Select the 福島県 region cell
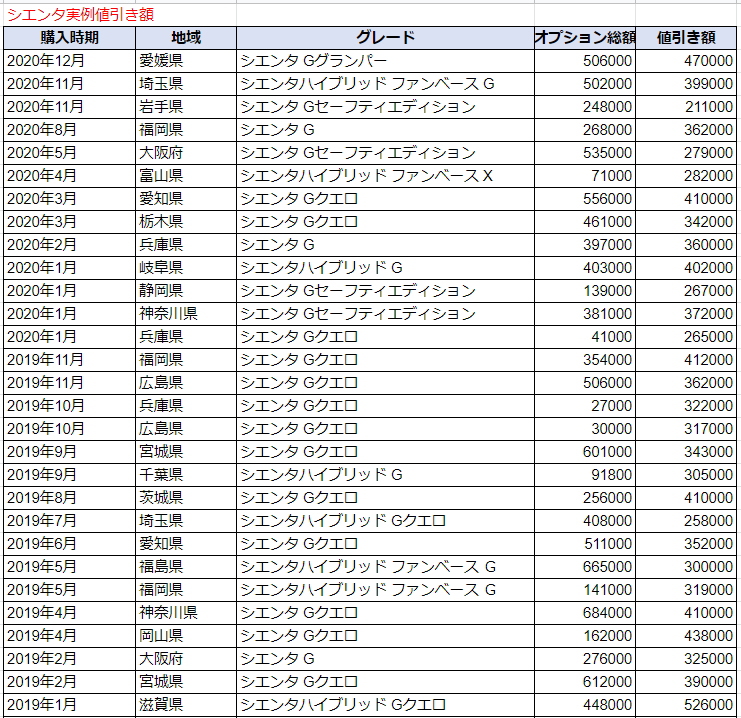 click(x=186, y=567)
